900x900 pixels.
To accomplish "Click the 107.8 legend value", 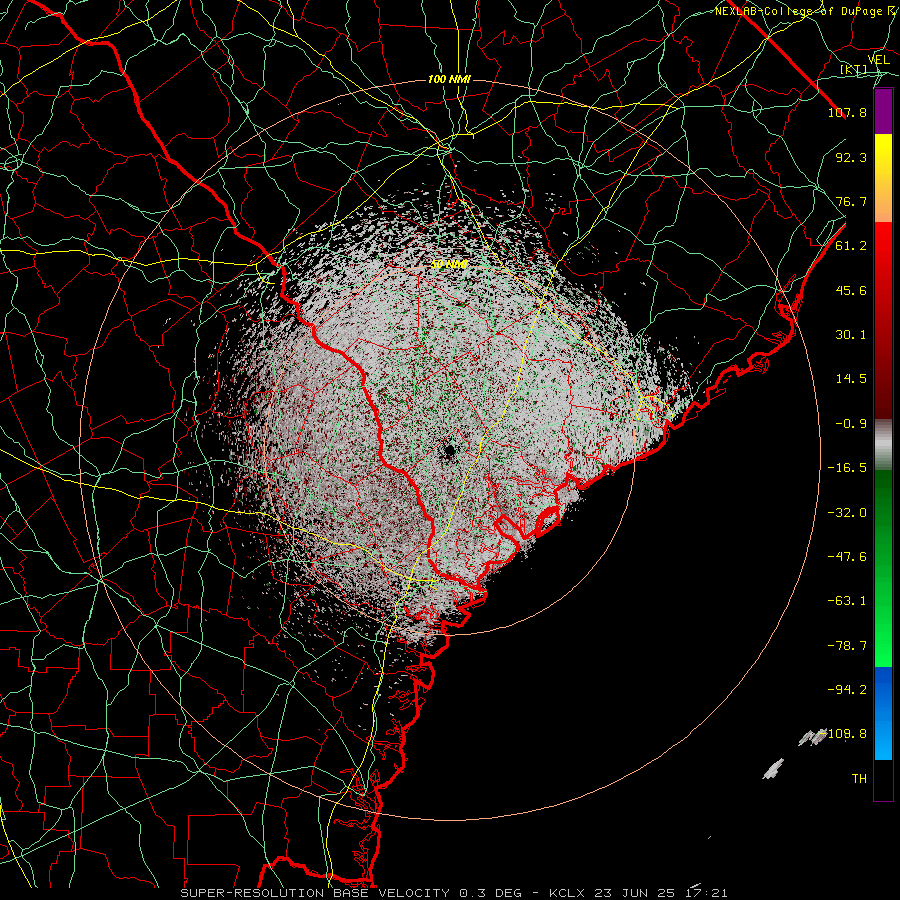I will [847, 112].
